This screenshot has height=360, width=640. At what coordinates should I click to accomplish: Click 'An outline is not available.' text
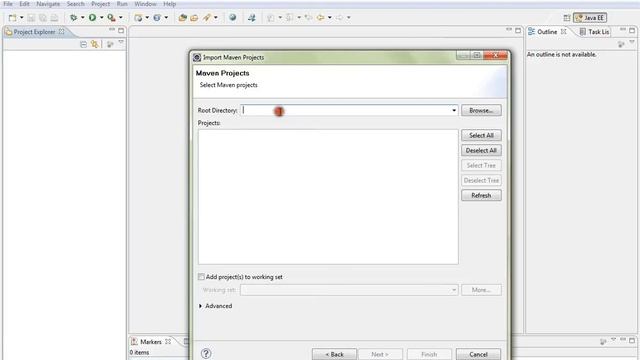[x=562, y=54]
